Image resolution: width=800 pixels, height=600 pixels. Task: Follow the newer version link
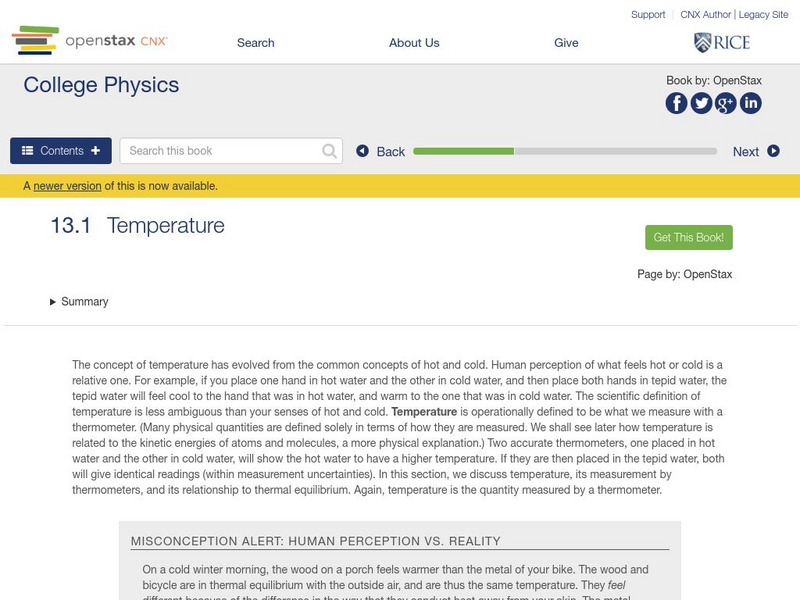67,186
